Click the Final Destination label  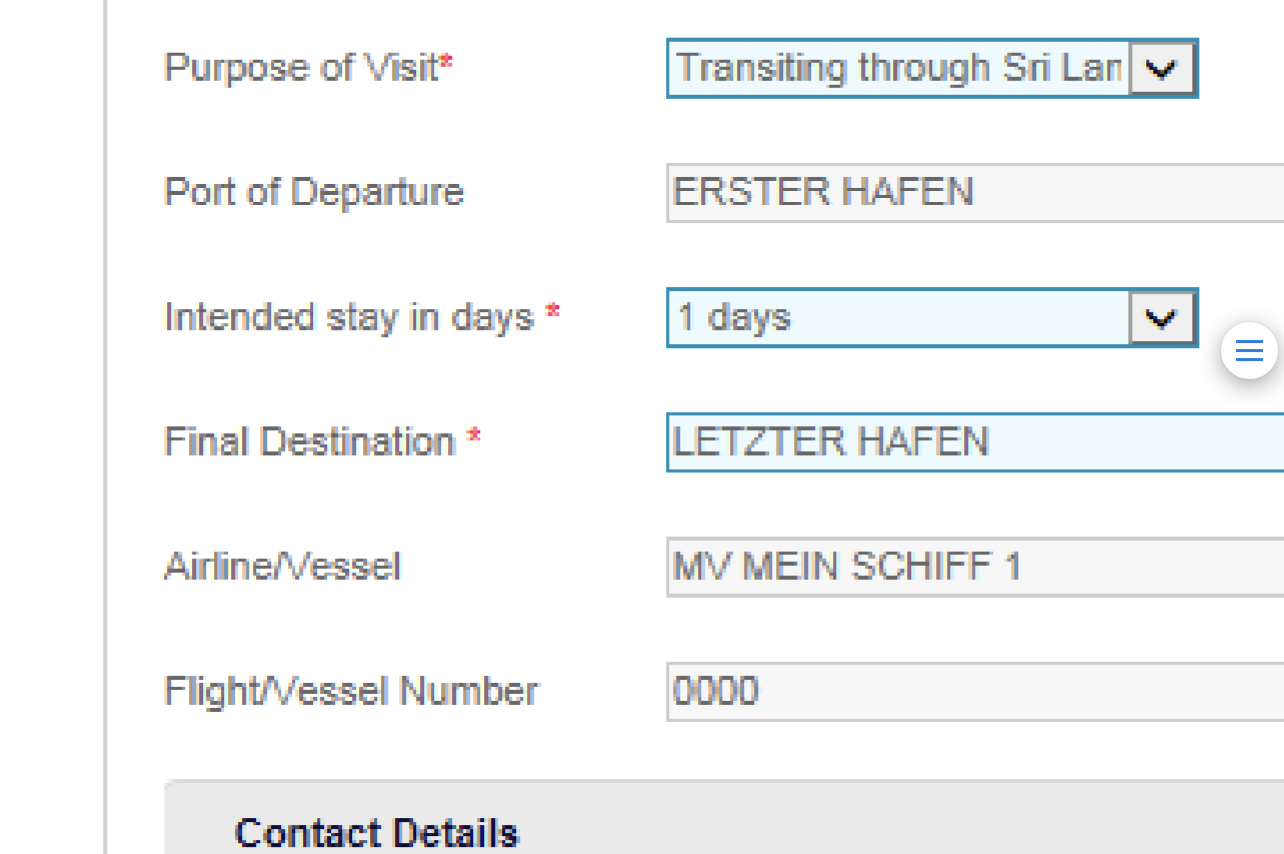pyautogui.click(x=309, y=442)
